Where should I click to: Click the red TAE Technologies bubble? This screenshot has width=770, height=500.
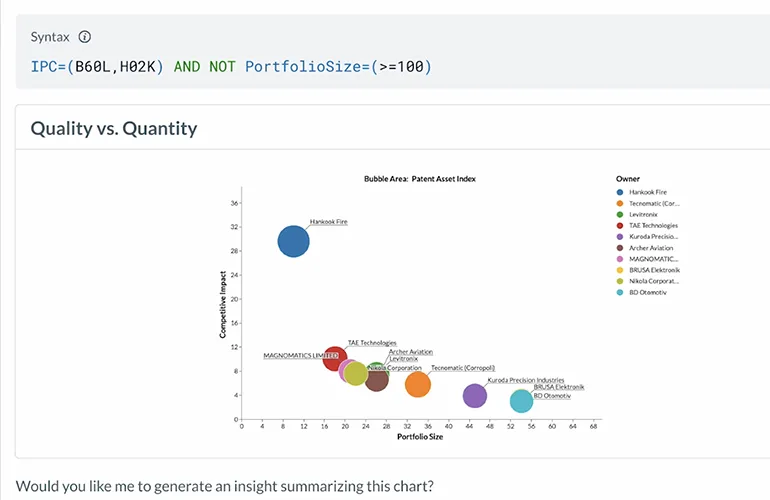pyautogui.click(x=334, y=356)
